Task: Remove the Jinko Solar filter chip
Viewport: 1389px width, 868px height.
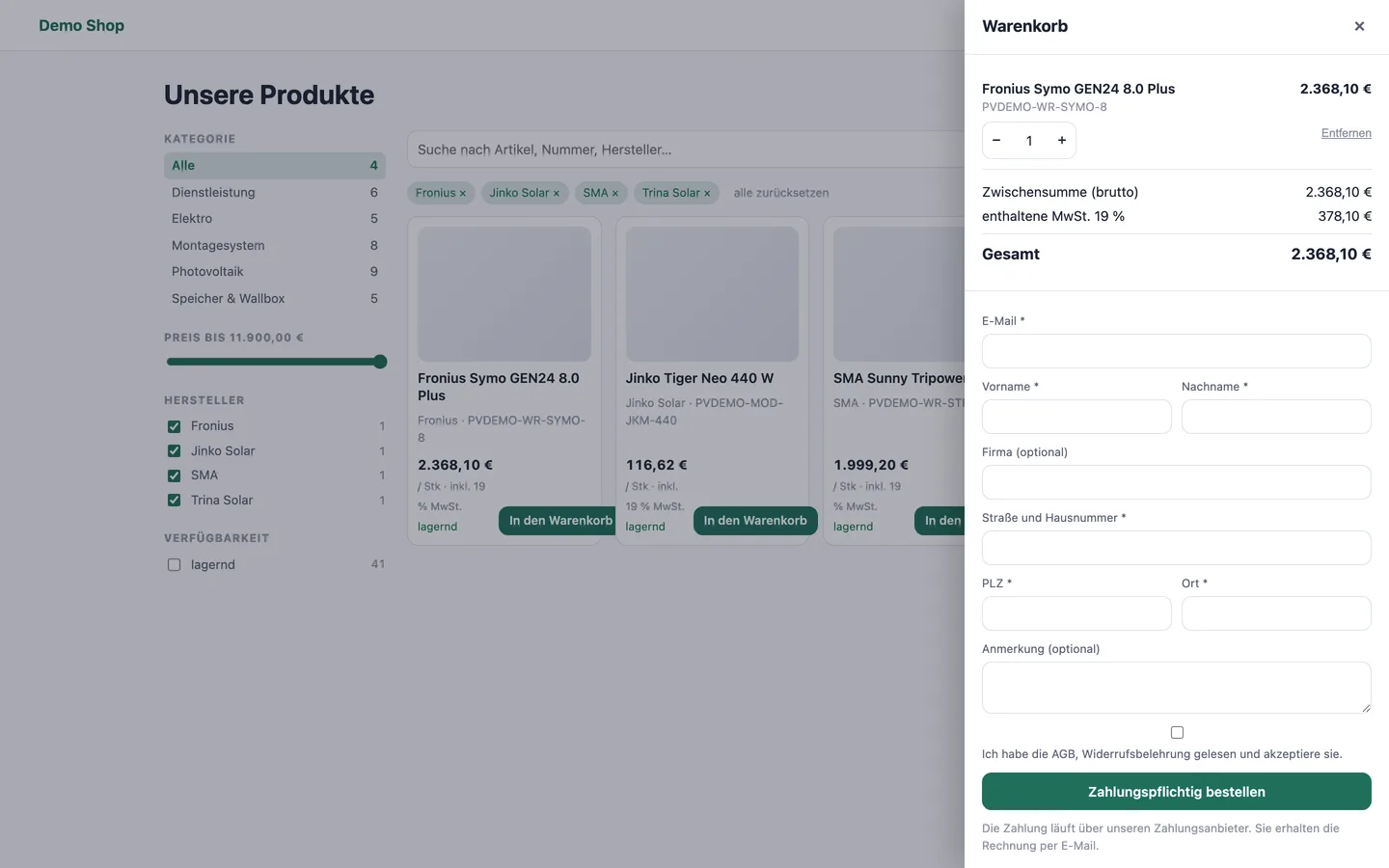Action: 556,193
